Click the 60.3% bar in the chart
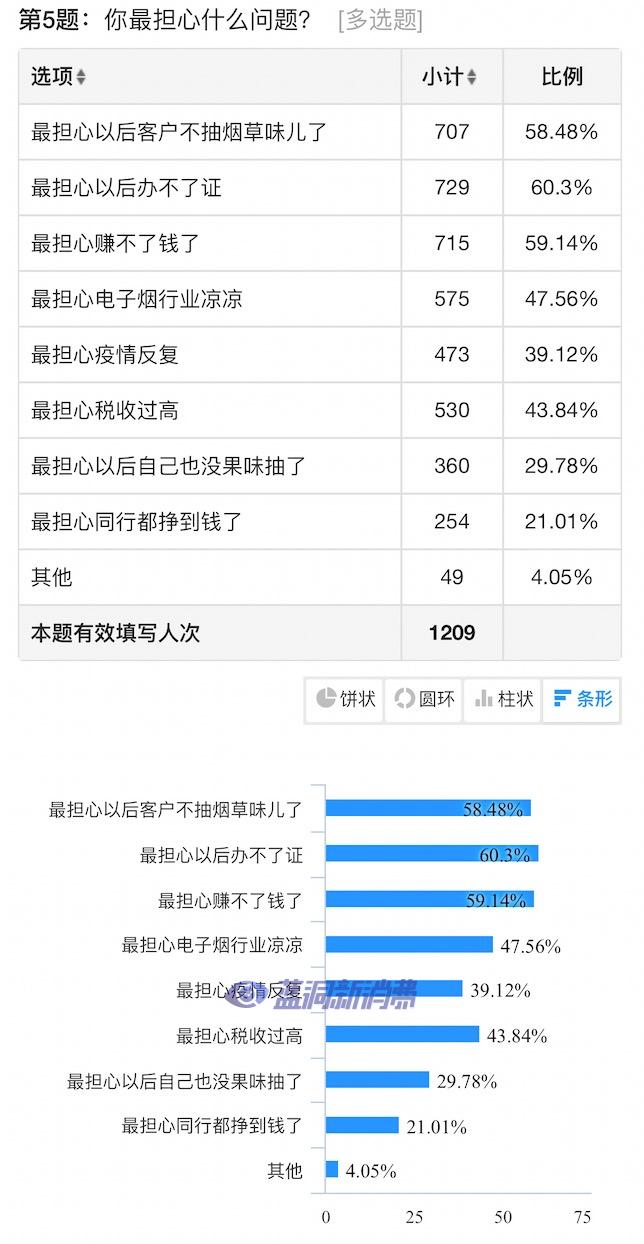Screen dimensions: 644x1244 point(430,855)
